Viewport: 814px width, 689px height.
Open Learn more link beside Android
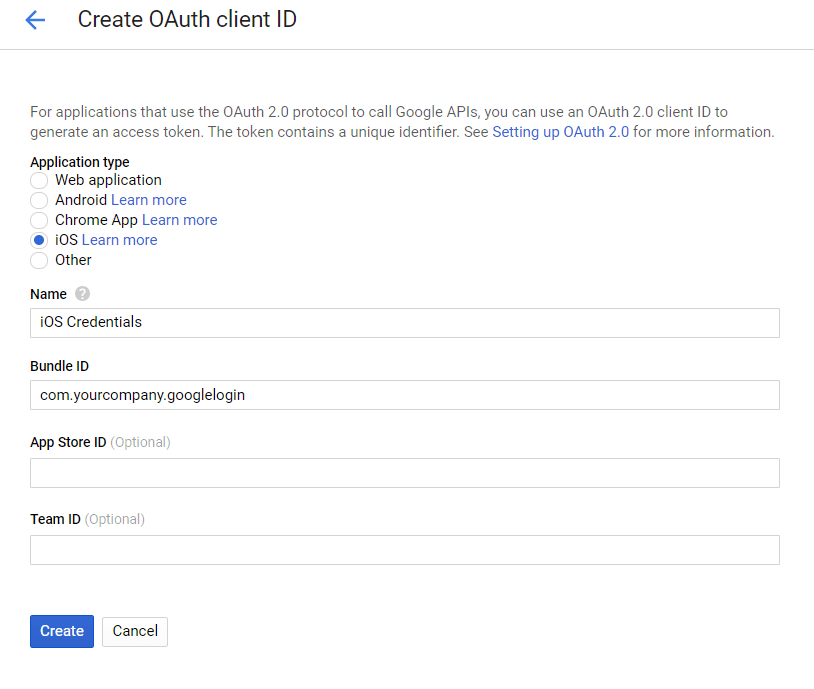[x=148, y=200]
